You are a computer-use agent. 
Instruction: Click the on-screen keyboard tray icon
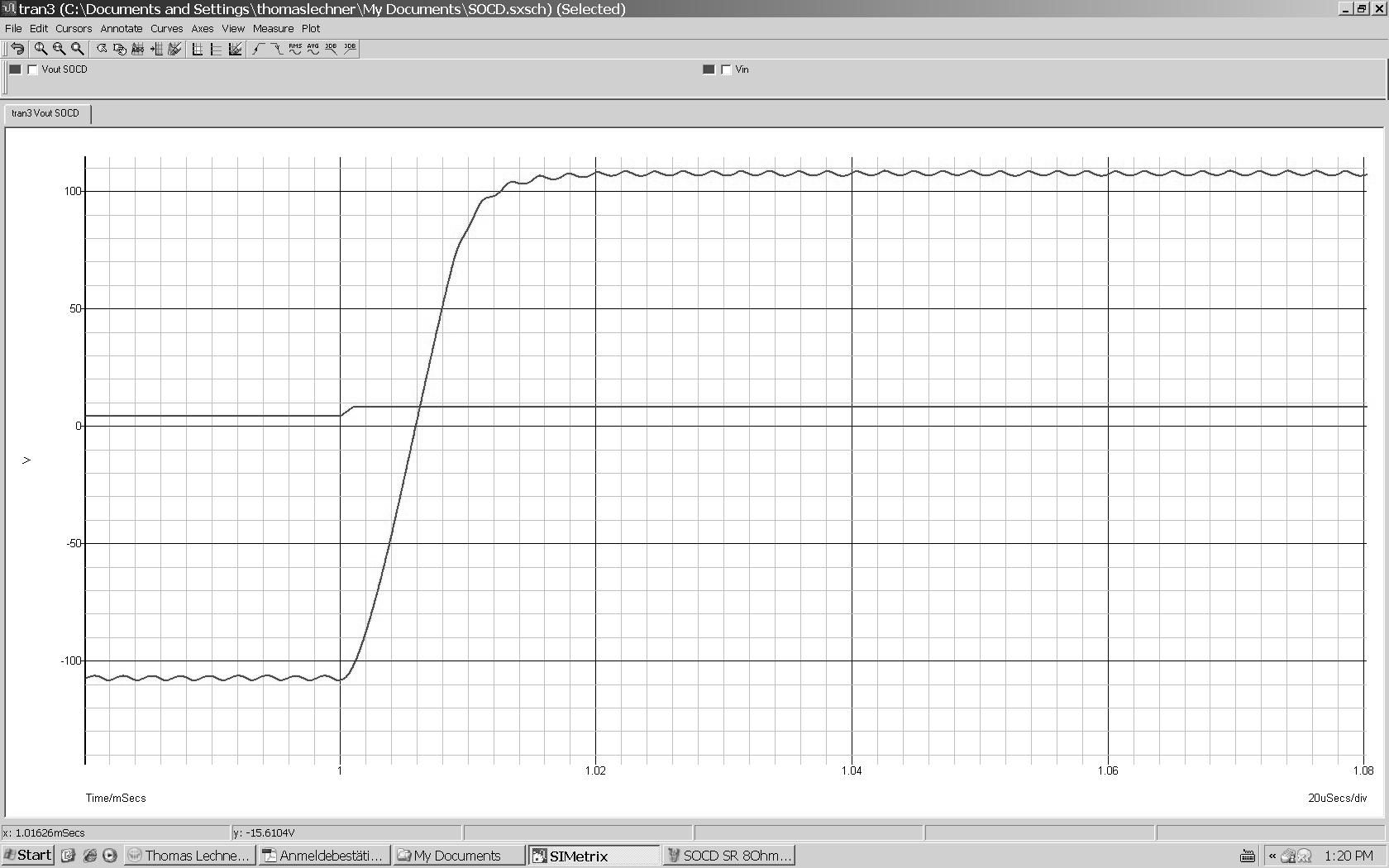[x=1248, y=856]
